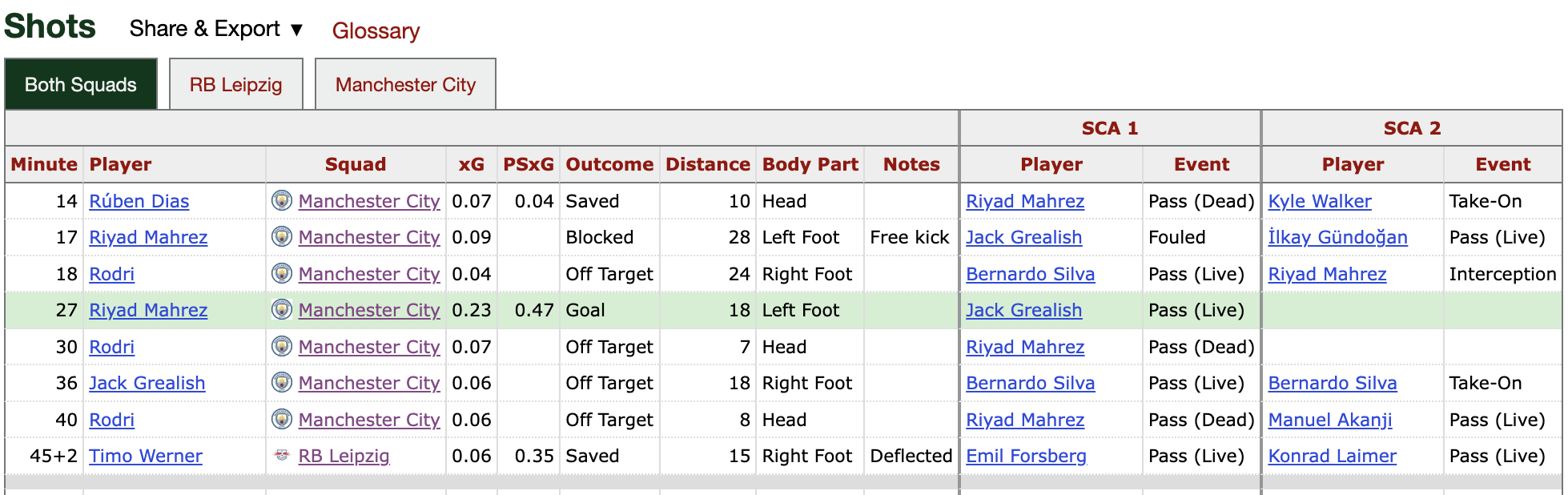Click the club crest in minute 18 Rodri row
The height and width of the screenshot is (495, 1568).
pos(282,273)
